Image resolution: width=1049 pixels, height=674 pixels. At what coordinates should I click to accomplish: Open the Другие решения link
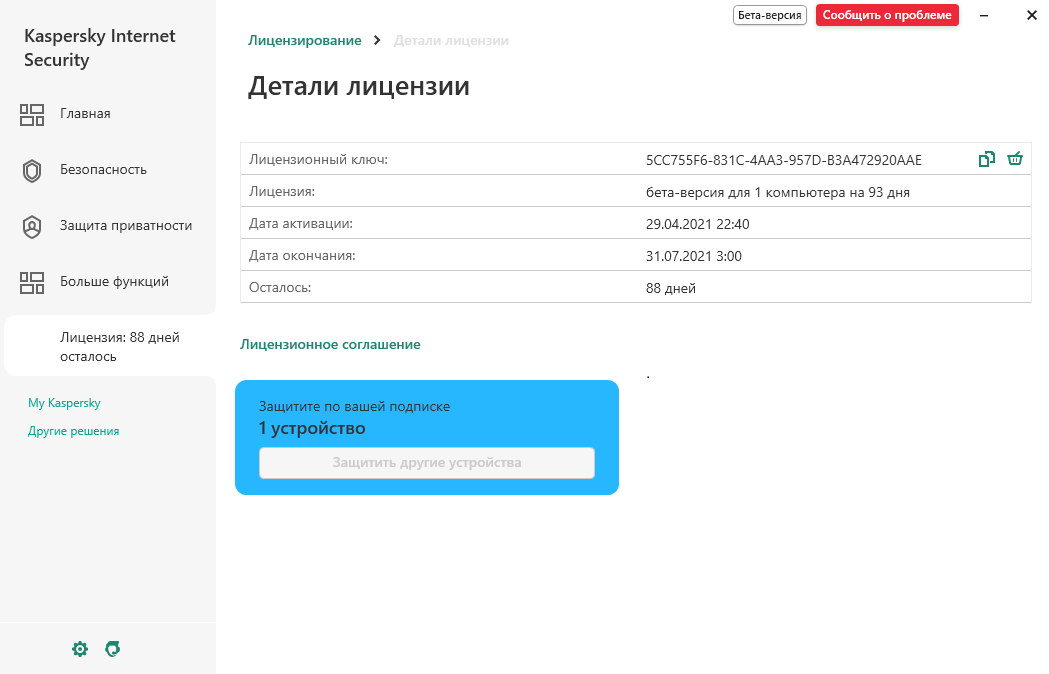[74, 431]
